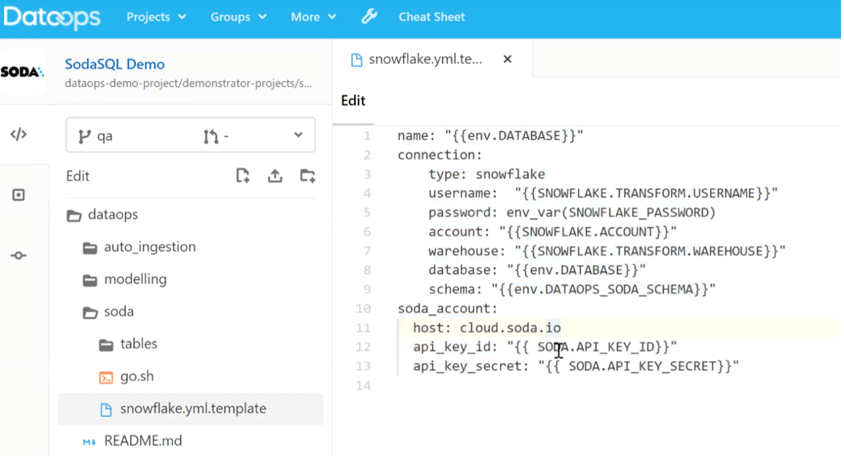Select the code edit sidebar icon

coord(18,134)
